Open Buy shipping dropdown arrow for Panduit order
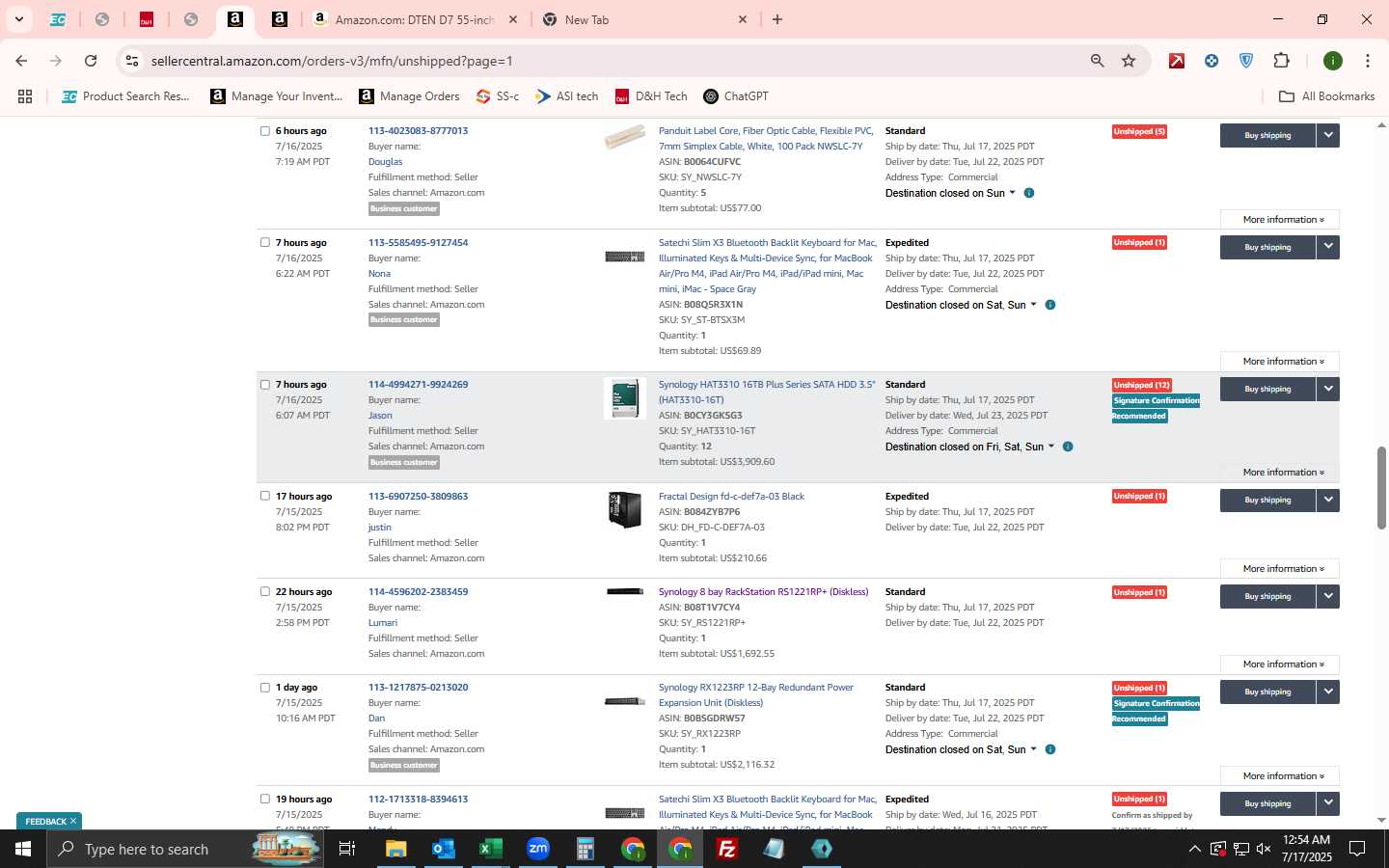This screenshot has height=868, width=1389. point(1328,135)
